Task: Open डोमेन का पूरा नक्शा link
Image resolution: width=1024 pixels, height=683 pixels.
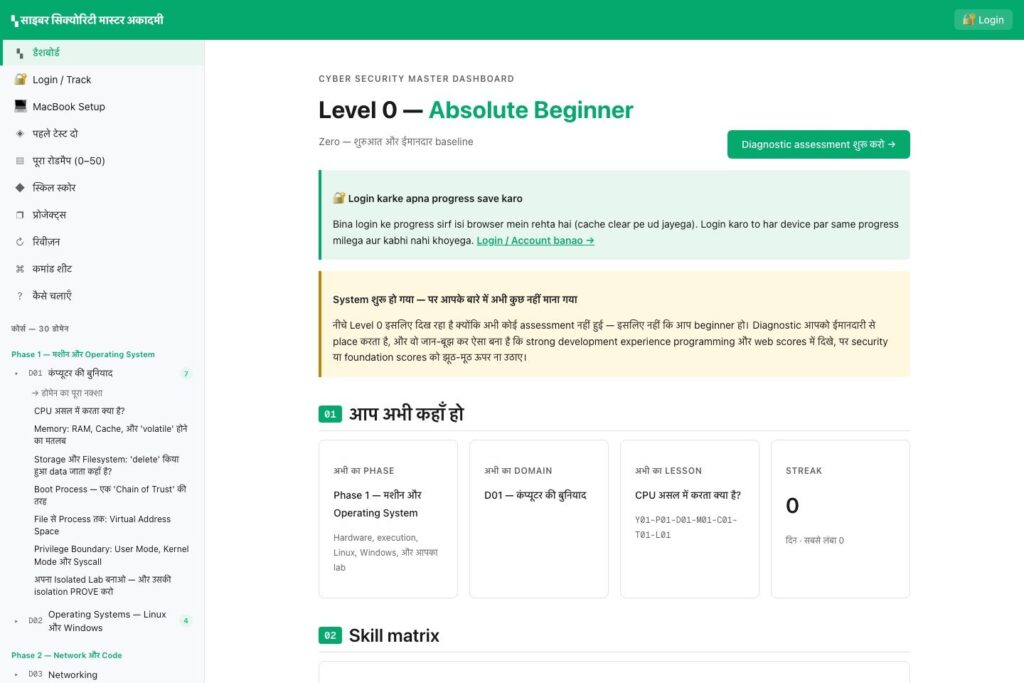Action: click(67, 393)
